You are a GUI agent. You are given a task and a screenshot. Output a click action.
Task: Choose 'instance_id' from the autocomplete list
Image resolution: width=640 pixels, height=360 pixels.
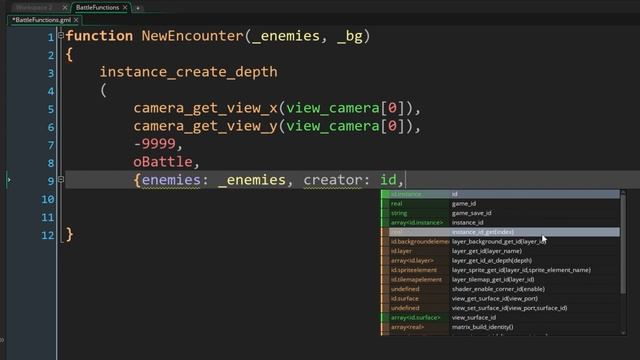click(500, 222)
